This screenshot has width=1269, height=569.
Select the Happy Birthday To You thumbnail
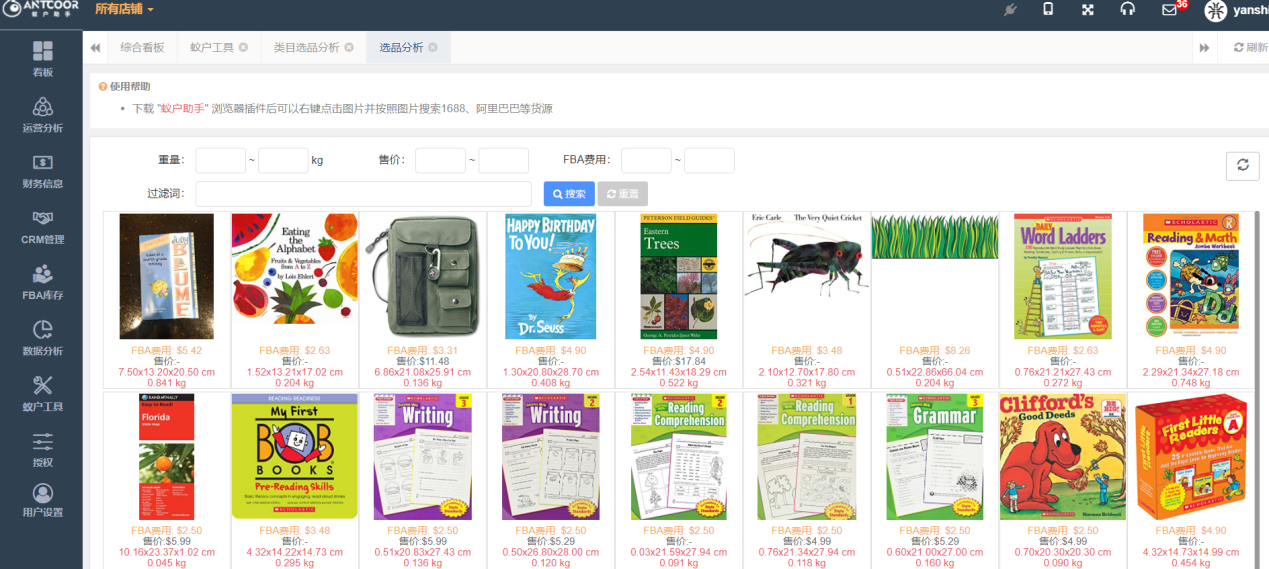(x=550, y=276)
